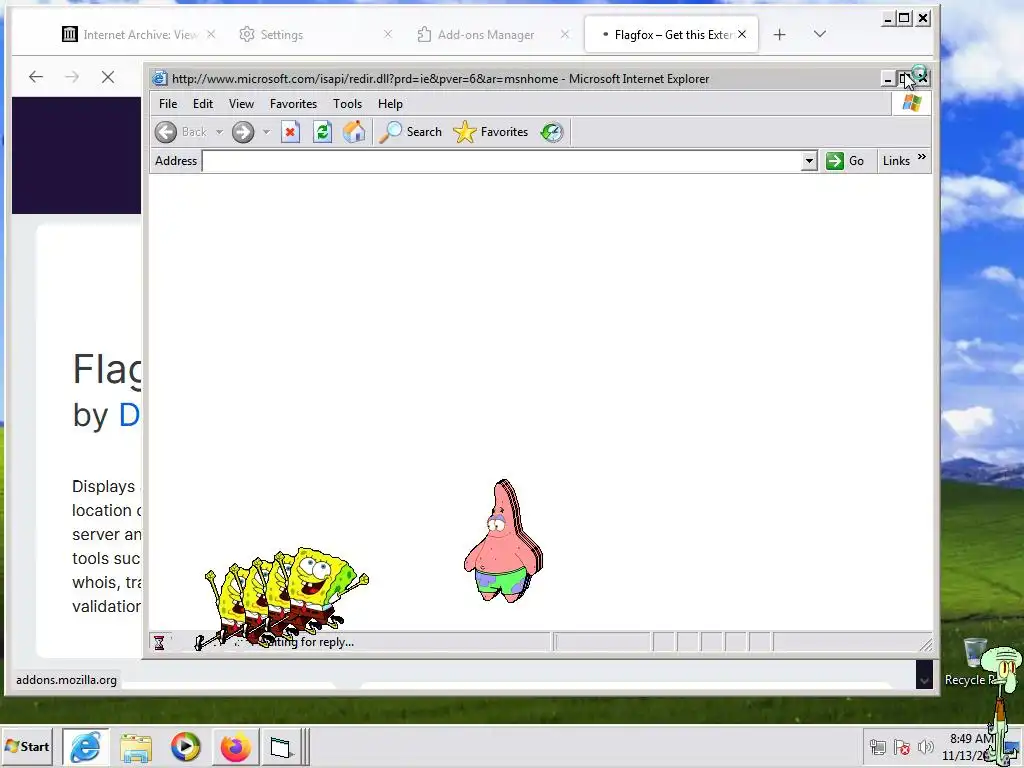The width and height of the screenshot is (1024, 768).
Task: Click the Windows flag logo in IE
Action: pyautogui.click(x=912, y=103)
